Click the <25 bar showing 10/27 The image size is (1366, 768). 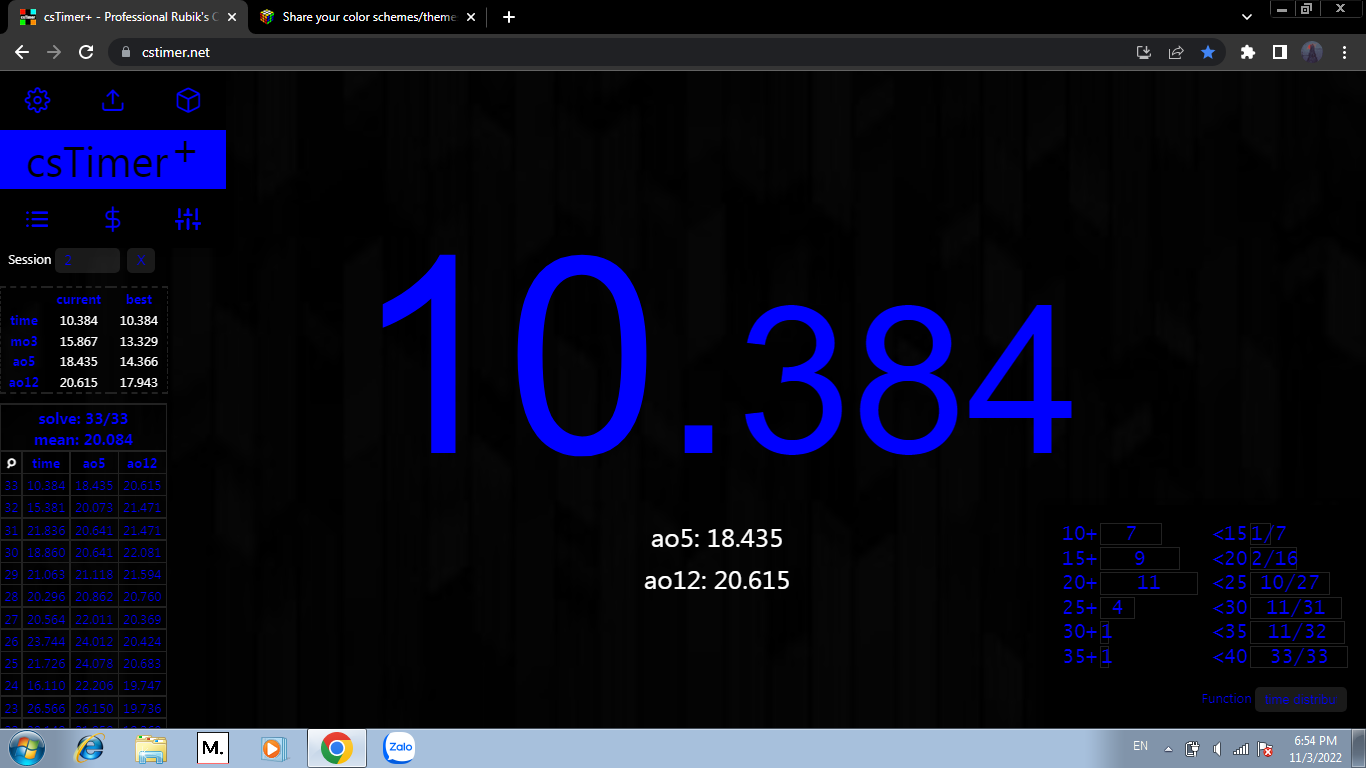[x=1290, y=583]
